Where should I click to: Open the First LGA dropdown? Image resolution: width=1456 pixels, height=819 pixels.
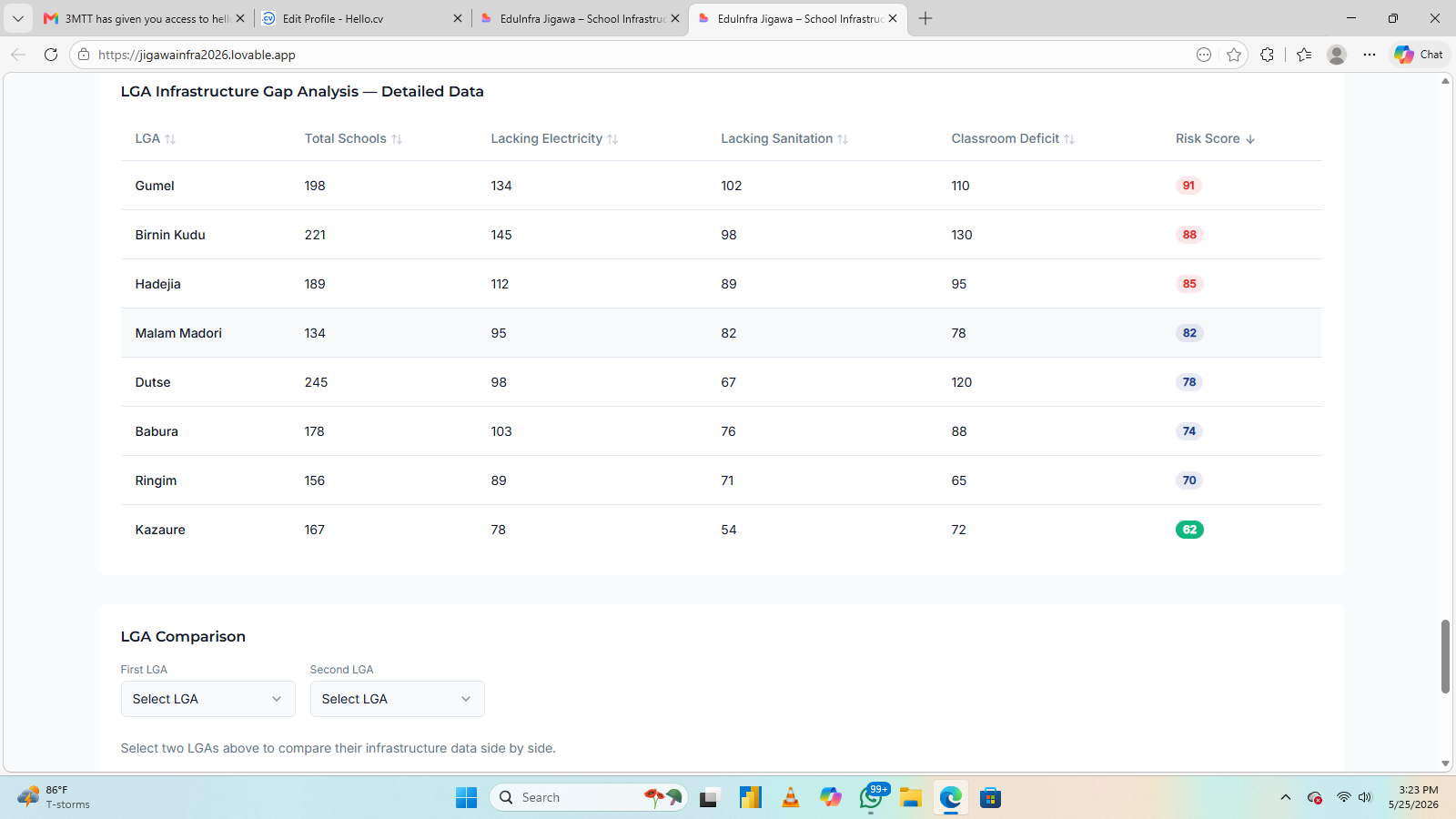(207, 699)
